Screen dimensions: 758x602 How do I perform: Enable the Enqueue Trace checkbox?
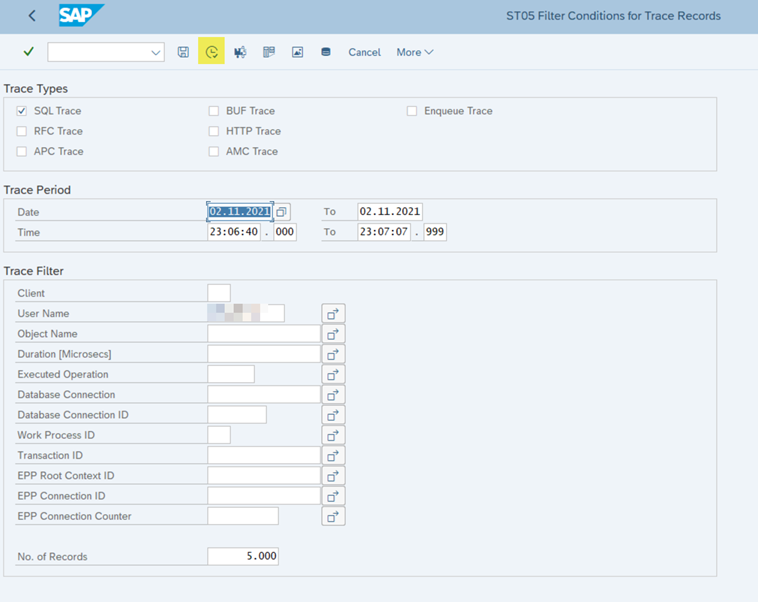pyautogui.click(x=412, y=111)
